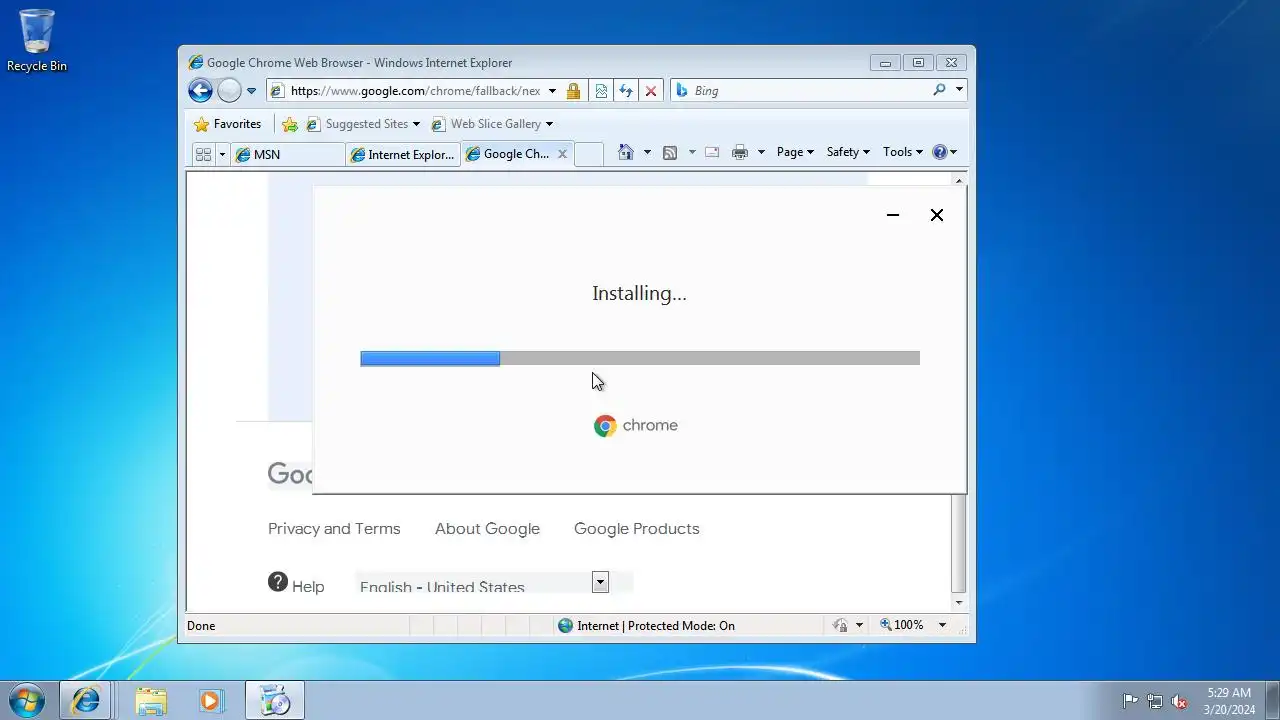The height and width of the screenshot is (720, 1280).
Task: Toggle Compatibility View icon in address bar
Action: pos(601,91)
